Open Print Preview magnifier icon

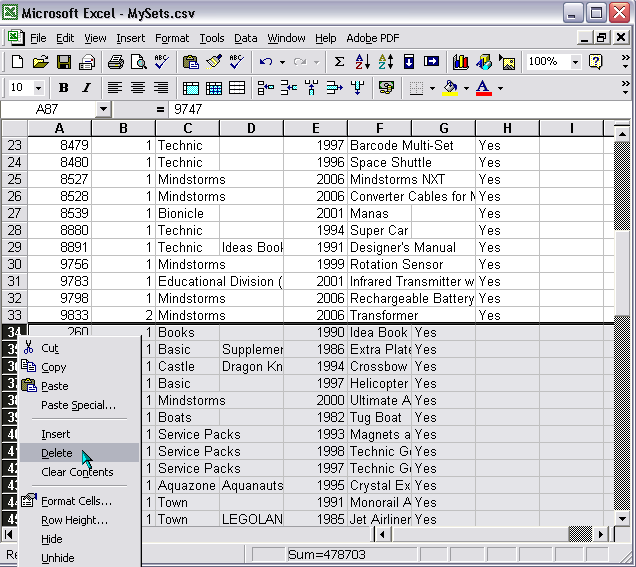pyautogui.click(x=139, y=62)
